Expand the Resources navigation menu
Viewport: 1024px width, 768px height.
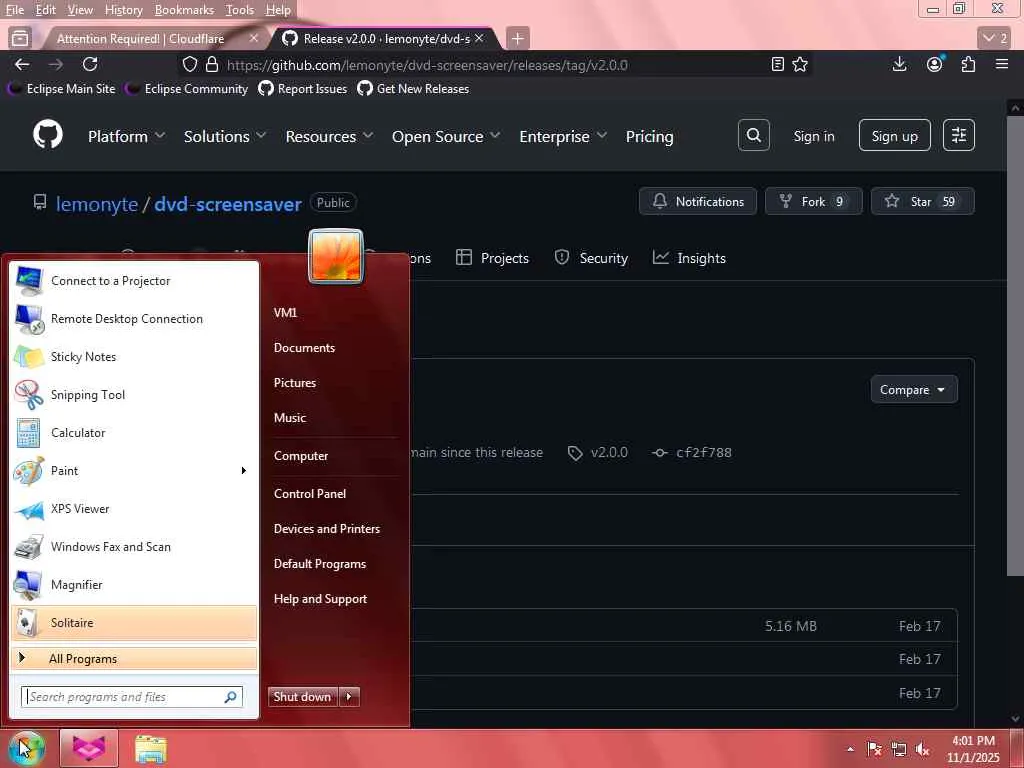tap(329, 136)
